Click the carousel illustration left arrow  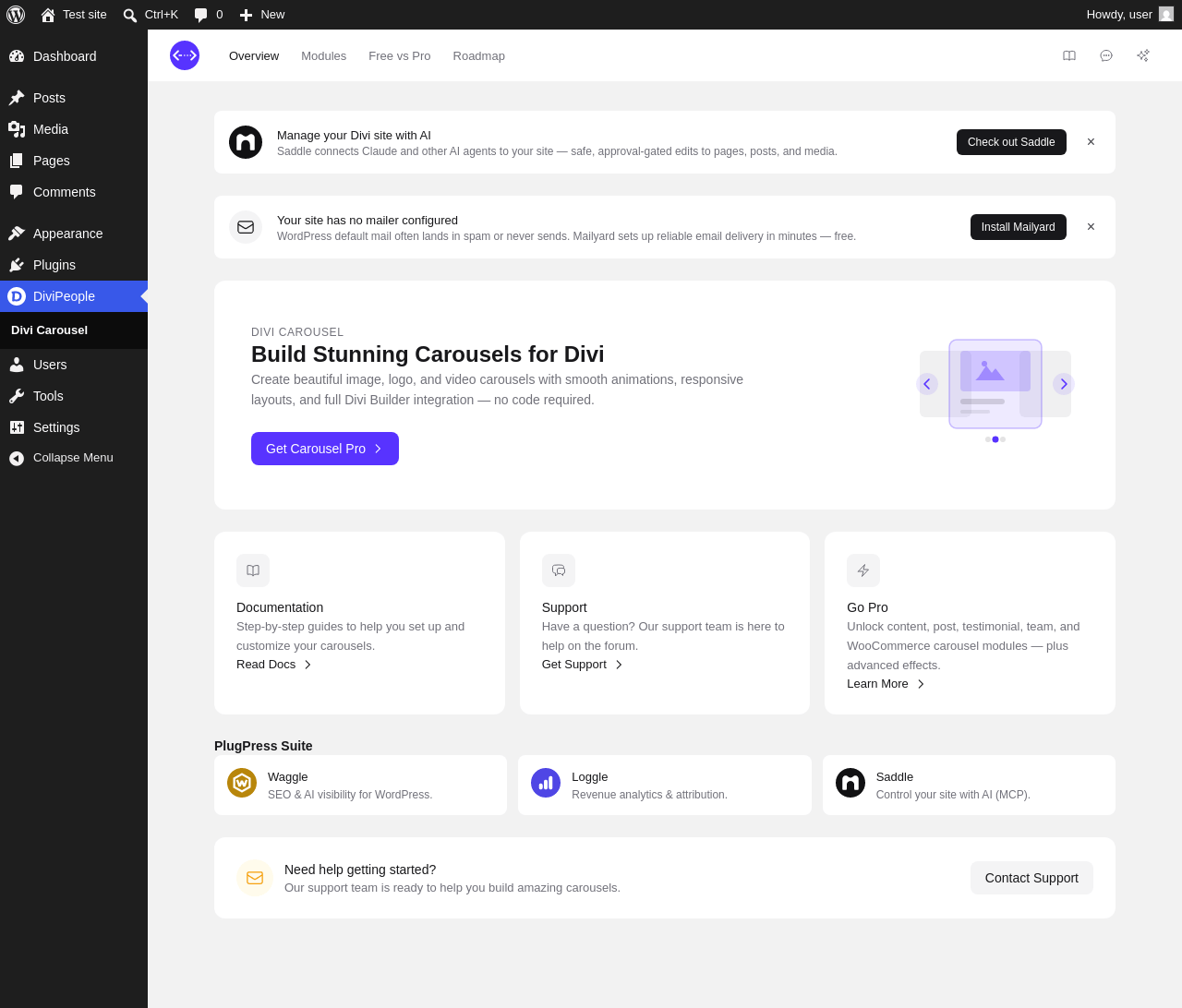point(927,384)
